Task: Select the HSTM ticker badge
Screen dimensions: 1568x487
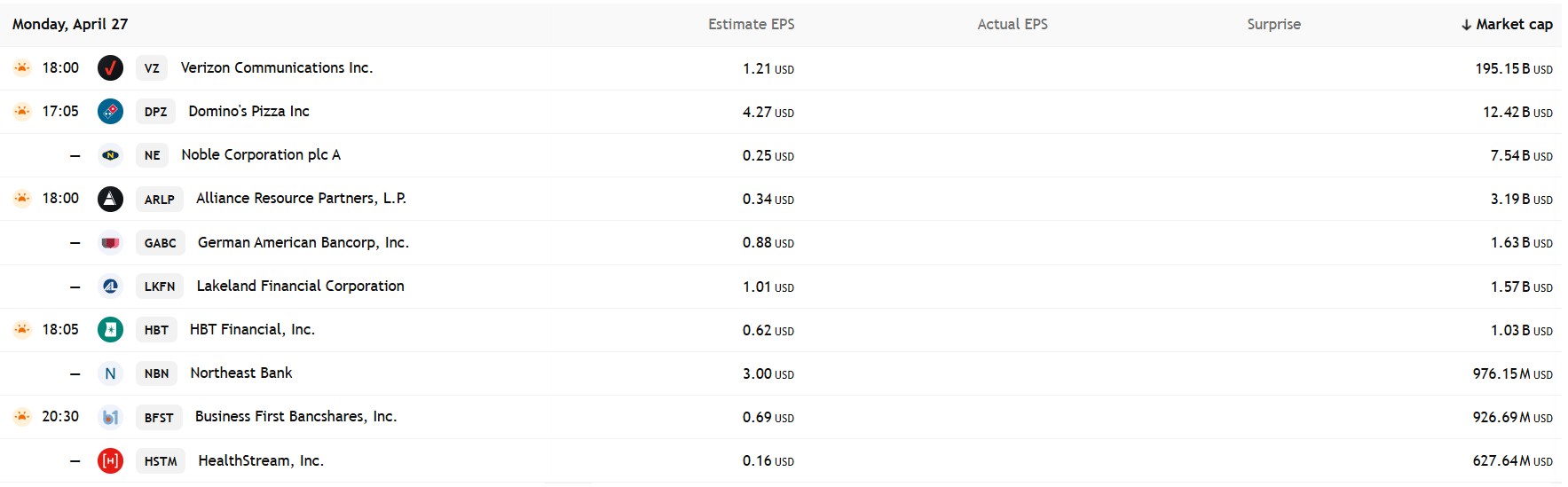Action: tap(161, 461)
